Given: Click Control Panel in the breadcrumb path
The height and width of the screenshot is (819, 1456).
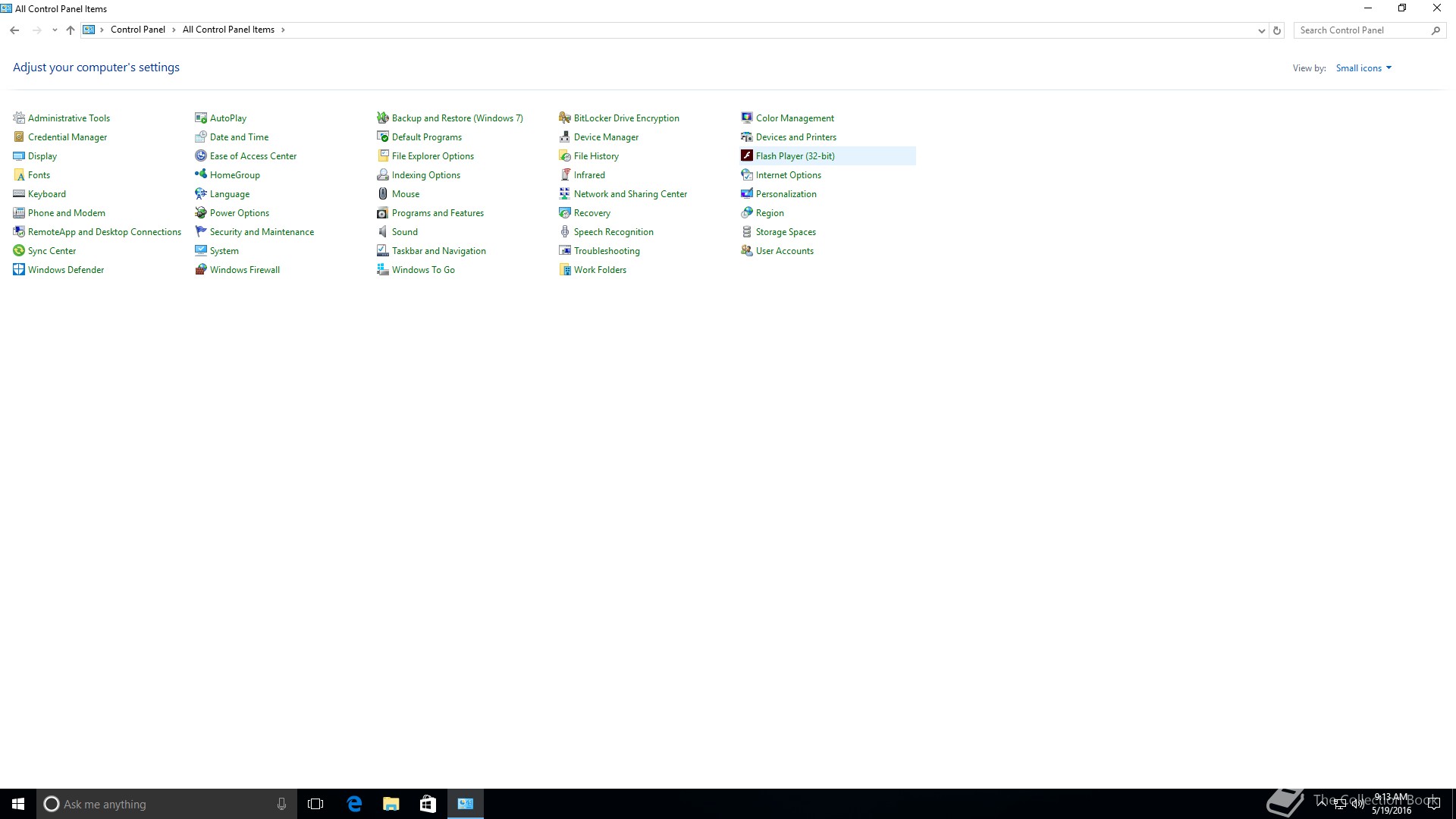Looking at the screenshot, I should click(137, 30).
